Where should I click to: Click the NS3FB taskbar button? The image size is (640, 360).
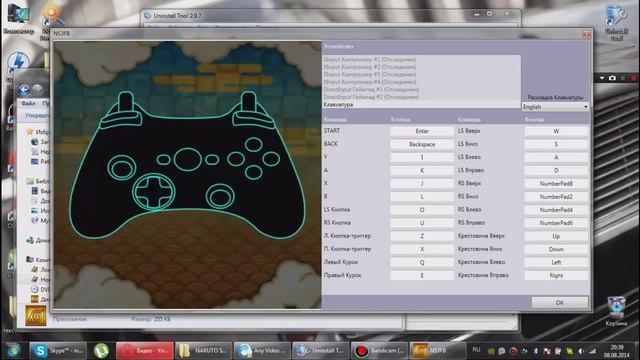[438, 350]
